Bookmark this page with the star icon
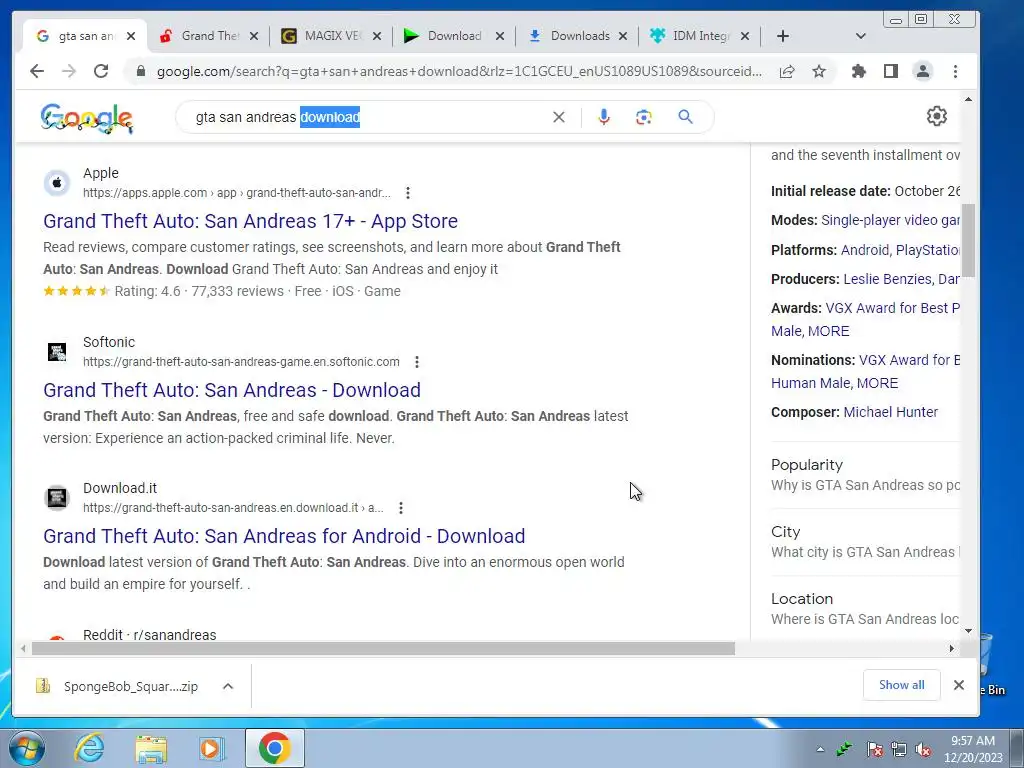This screenshot has height=768, width=1024. point(819,71)
